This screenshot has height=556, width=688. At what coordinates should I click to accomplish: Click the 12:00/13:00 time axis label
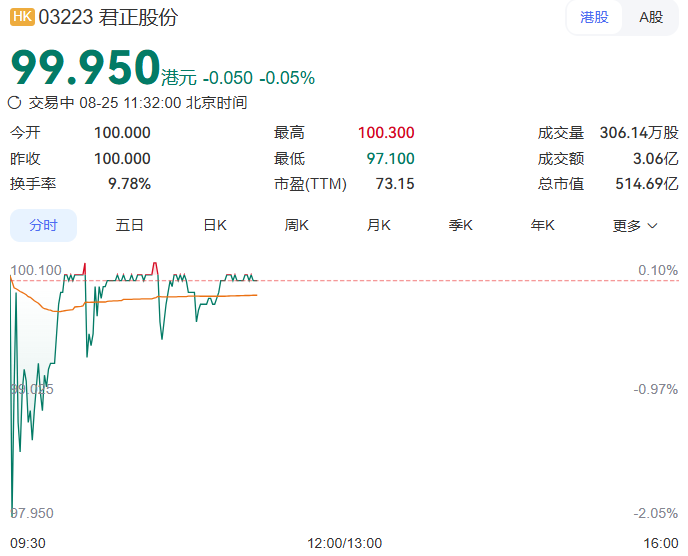[x=344, y=543]
